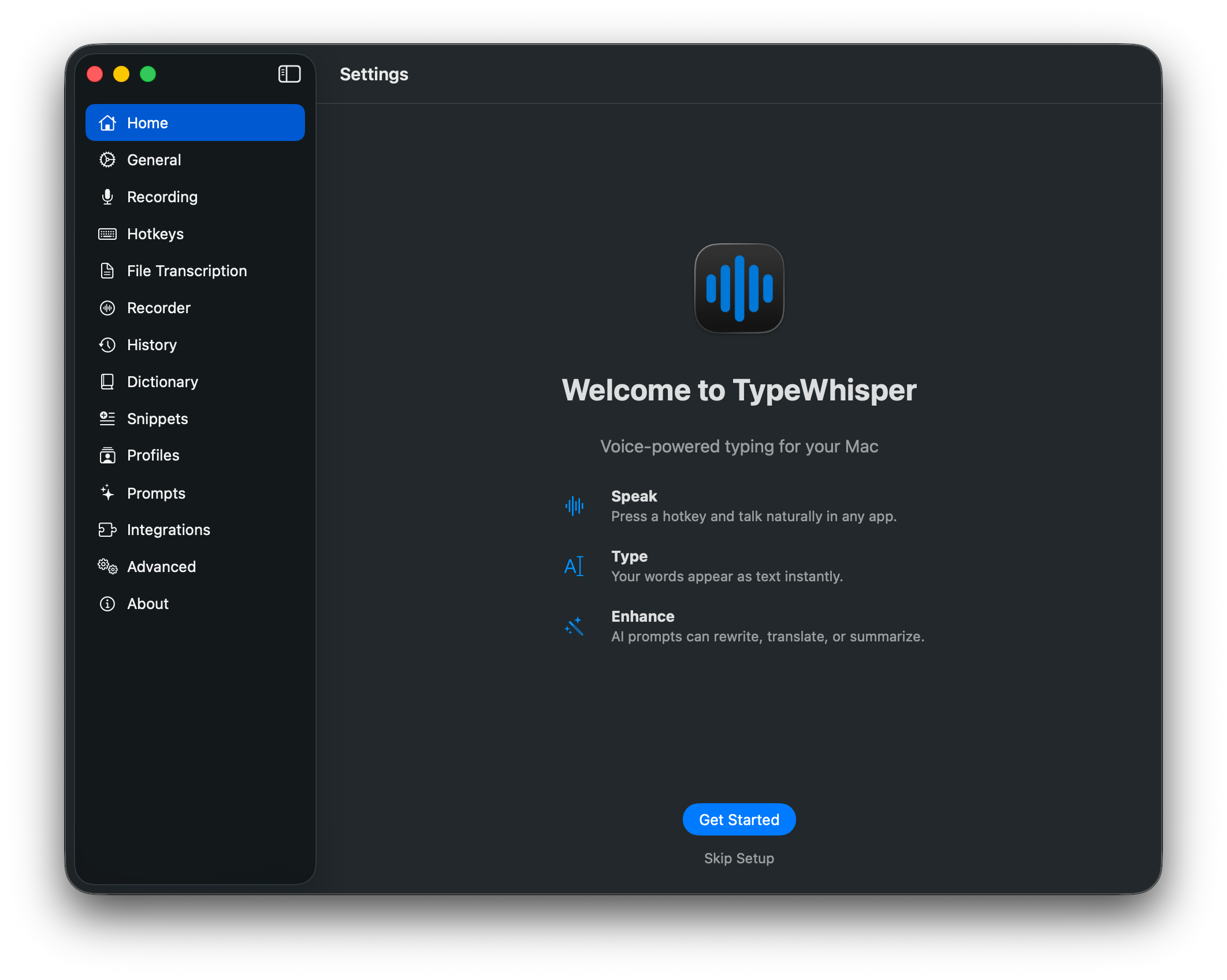Screen dimensions: 1227x980
Task: Open Profiles via the badge icon
Action: 107,455
